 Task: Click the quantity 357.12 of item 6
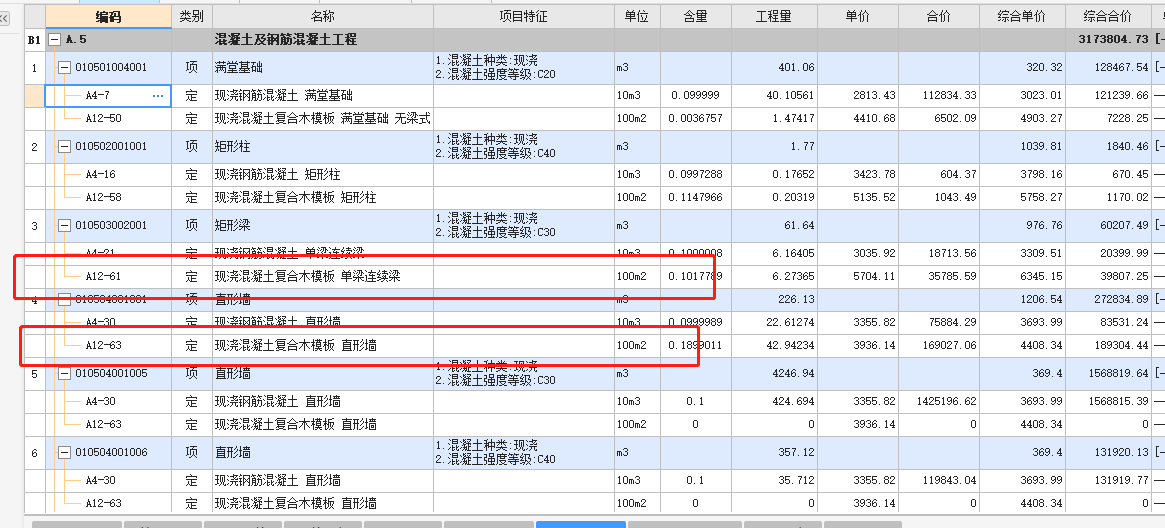click(x=796, y=452)
